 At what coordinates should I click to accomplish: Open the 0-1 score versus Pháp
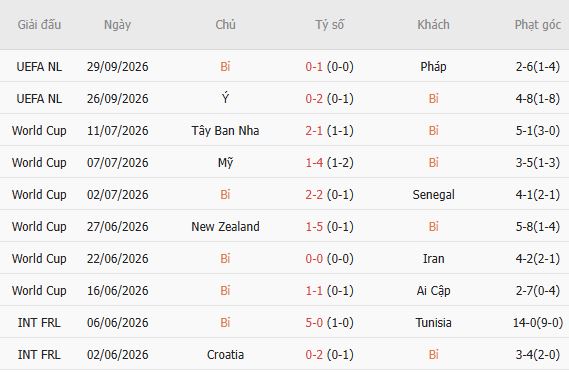(314, 67)
